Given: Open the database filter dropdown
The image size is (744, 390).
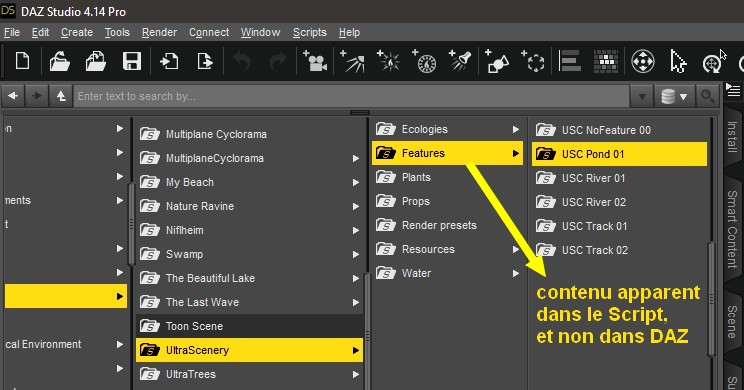Looking at the screenshot, I should point(674,96).
